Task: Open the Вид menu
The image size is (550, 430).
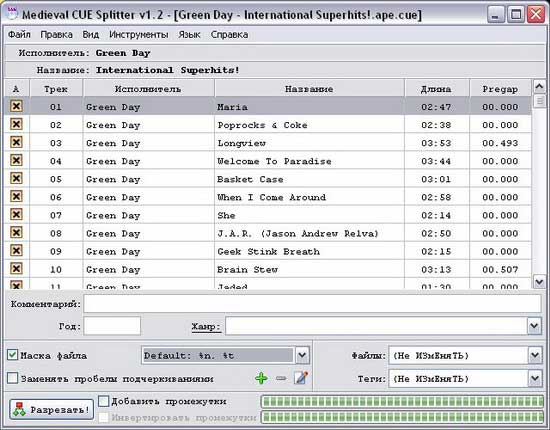Action: 91,34
